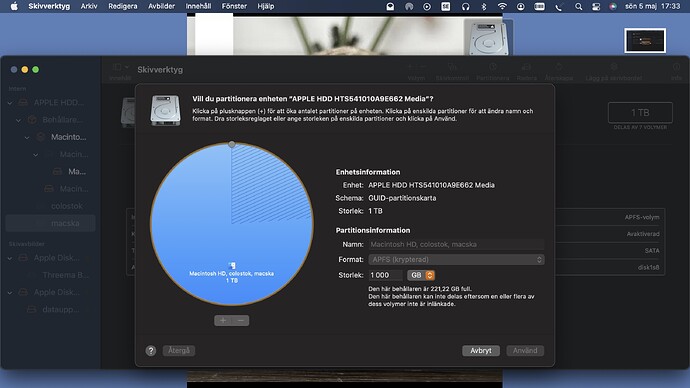The image size is (690, 388).
Task: Click the Siri icon in the menu bar
Action: [613, 7]
